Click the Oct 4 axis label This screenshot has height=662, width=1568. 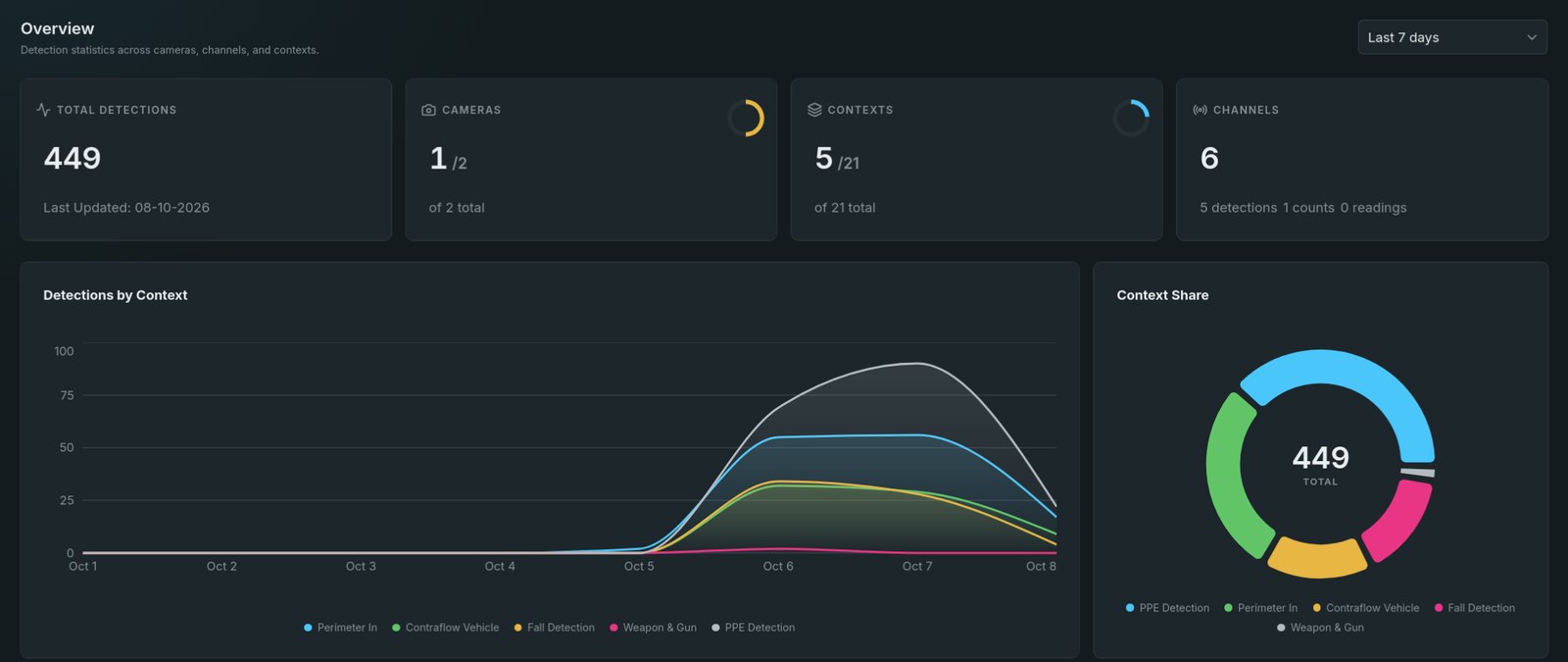click(500, 566)
